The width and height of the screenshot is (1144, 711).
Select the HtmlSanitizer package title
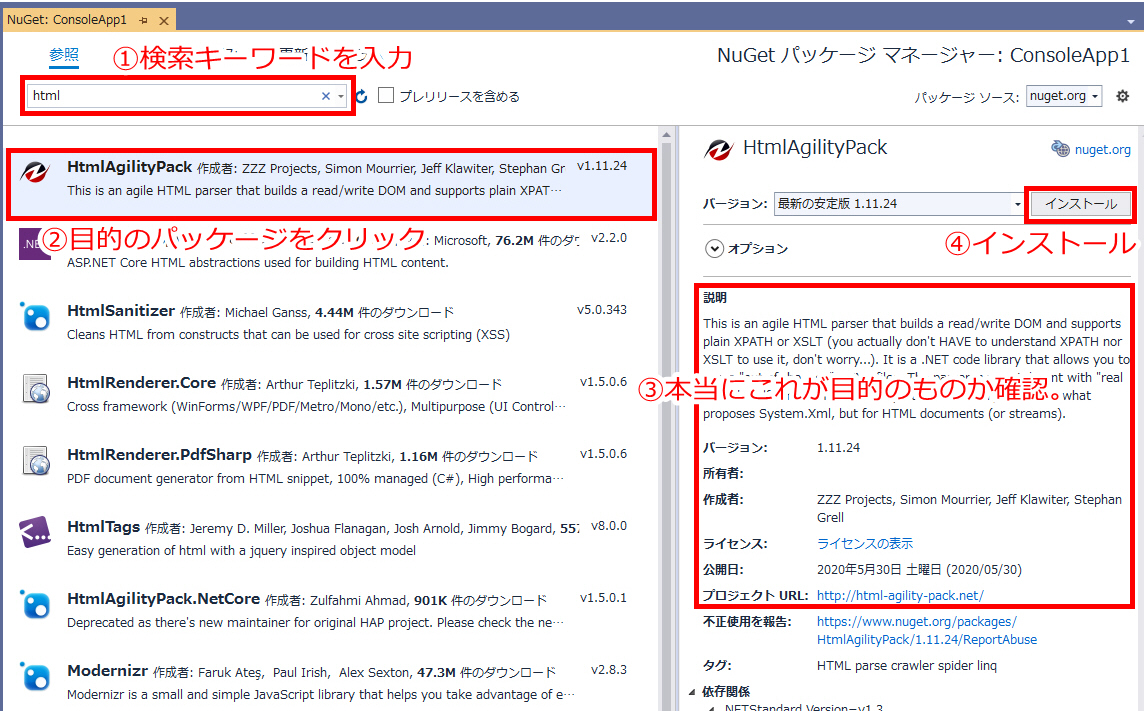coord(120,311)
